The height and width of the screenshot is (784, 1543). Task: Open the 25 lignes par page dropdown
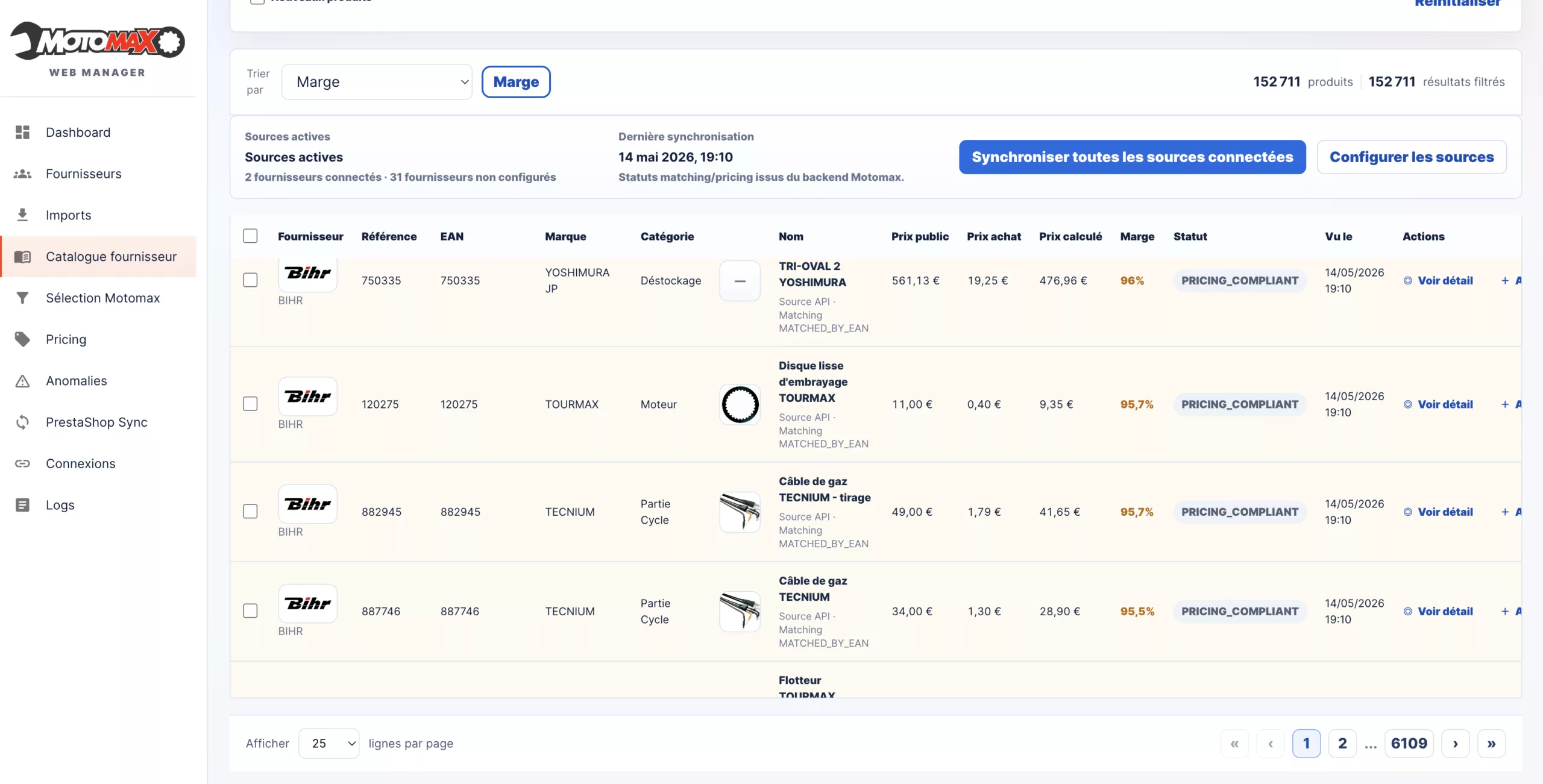pos(328,743)
